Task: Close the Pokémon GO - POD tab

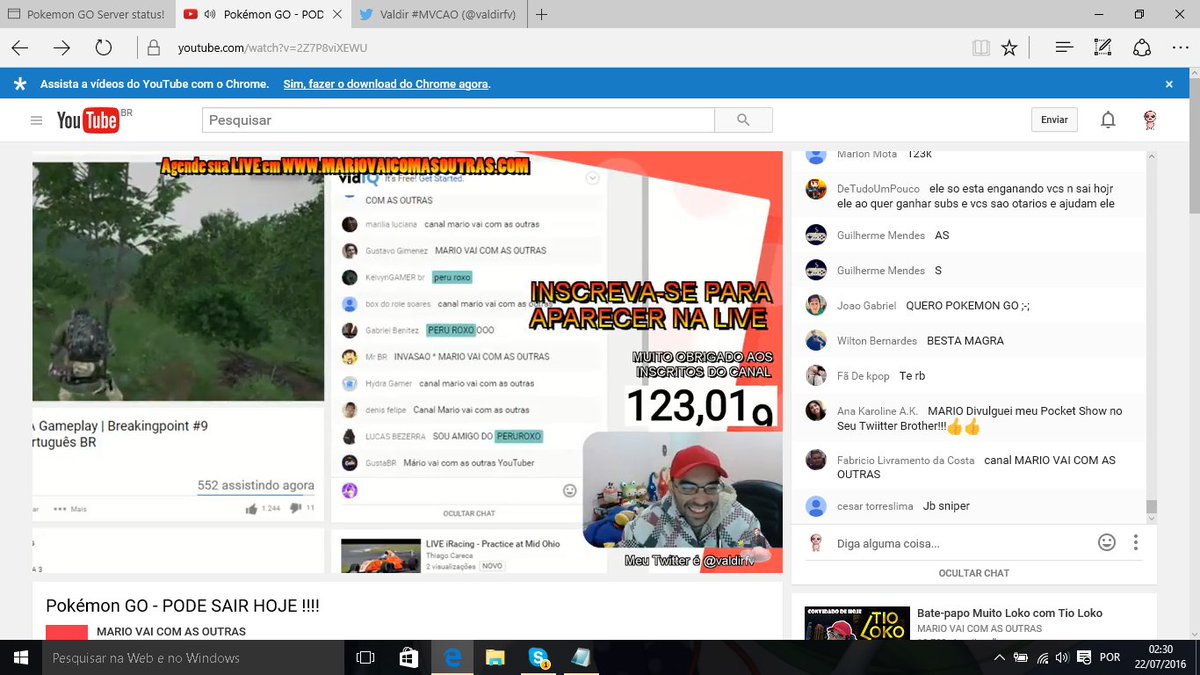Action: (338, 14)
